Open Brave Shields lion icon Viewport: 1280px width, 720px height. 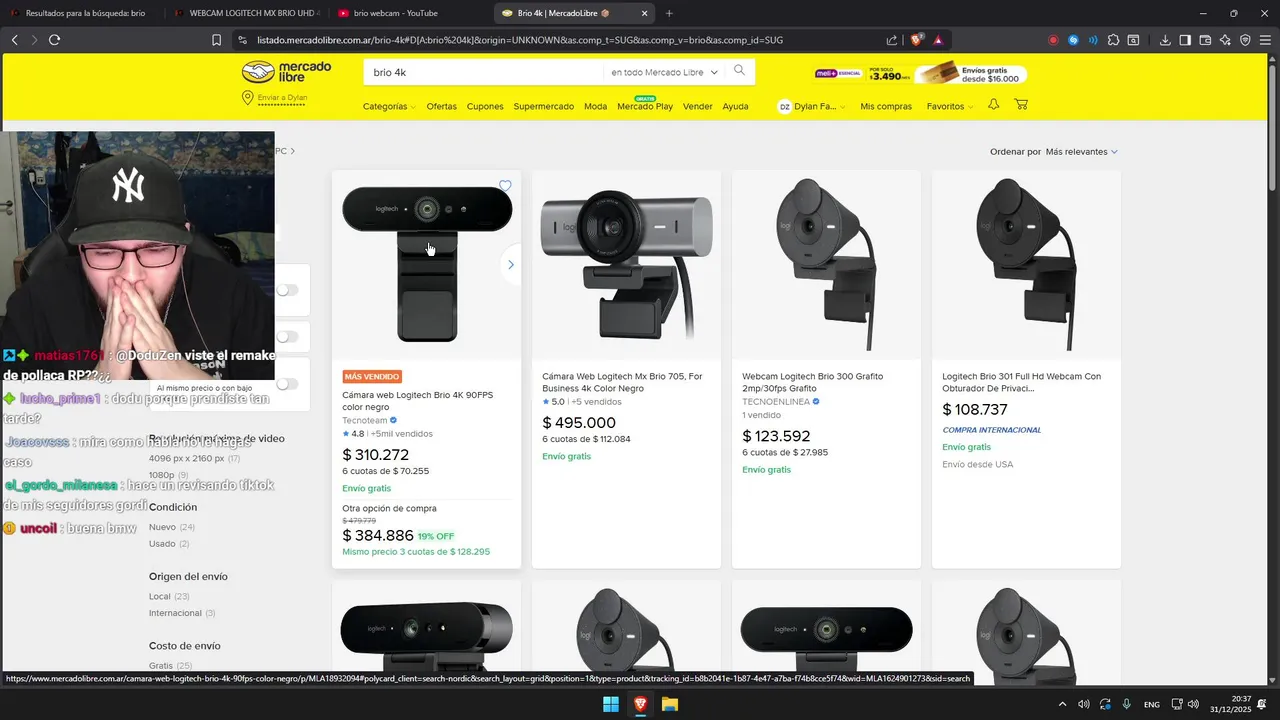916,40
